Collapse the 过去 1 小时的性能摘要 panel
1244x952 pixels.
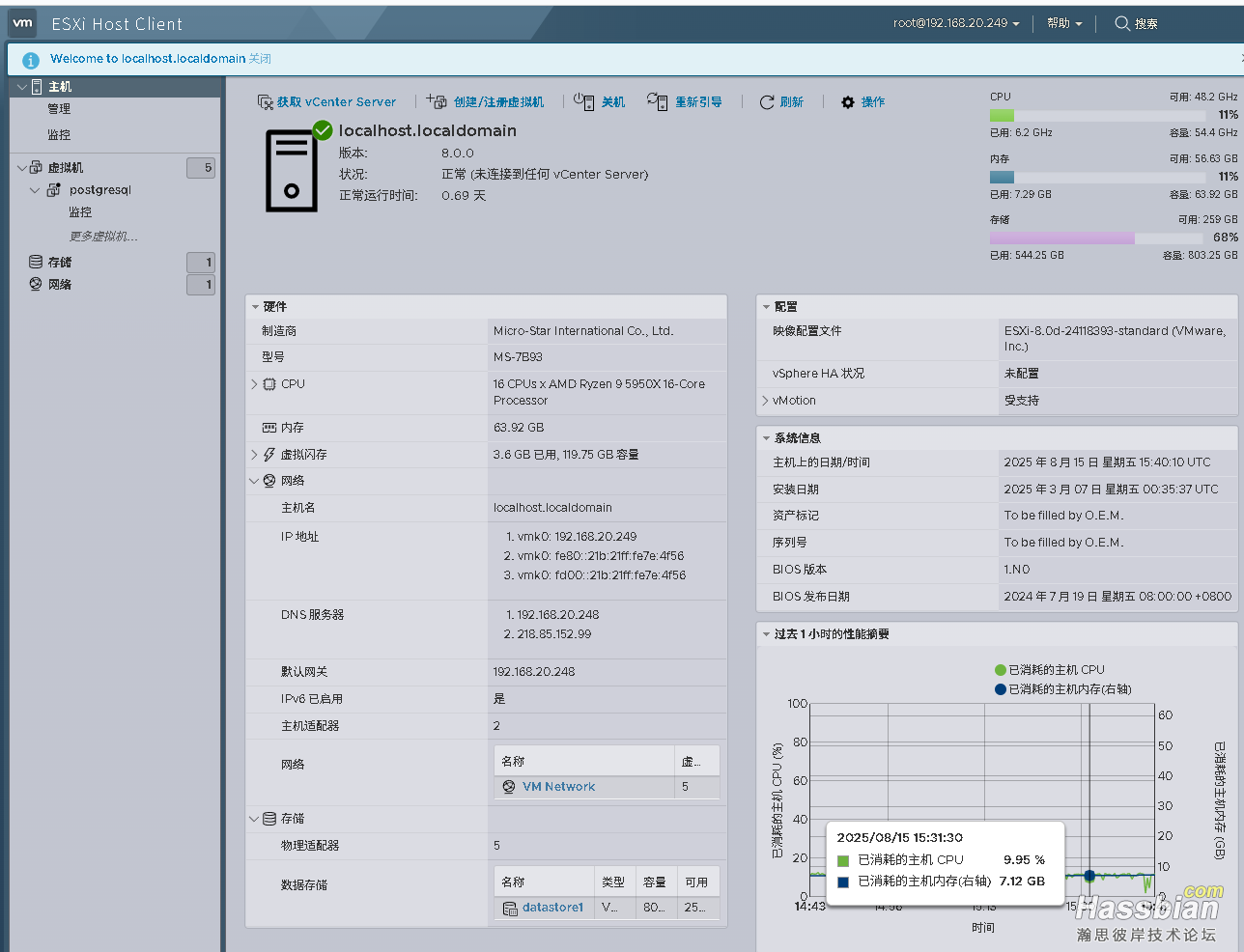coord(766,634)
